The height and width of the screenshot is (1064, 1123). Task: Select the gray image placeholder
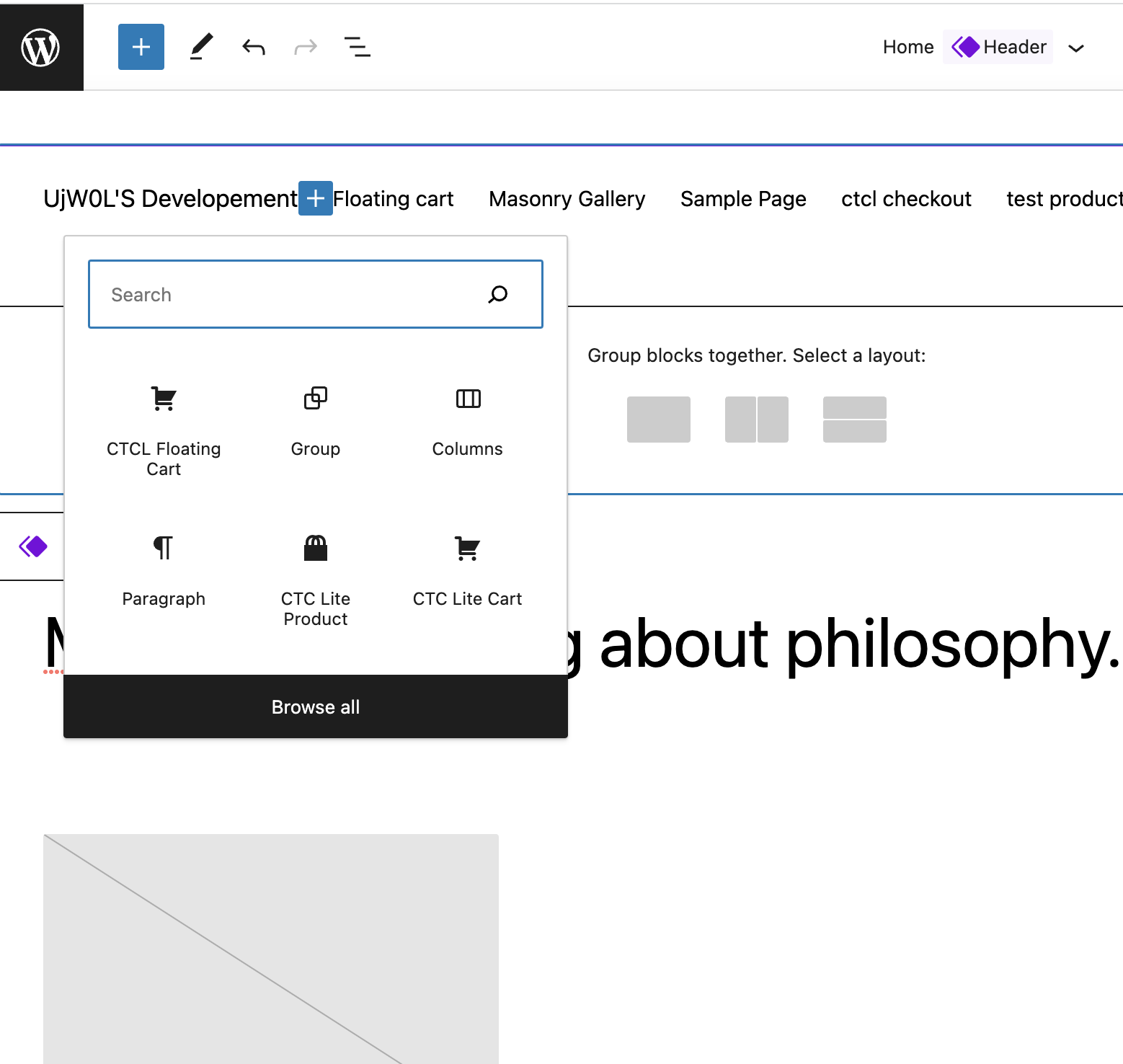click(x=271, y=949)
